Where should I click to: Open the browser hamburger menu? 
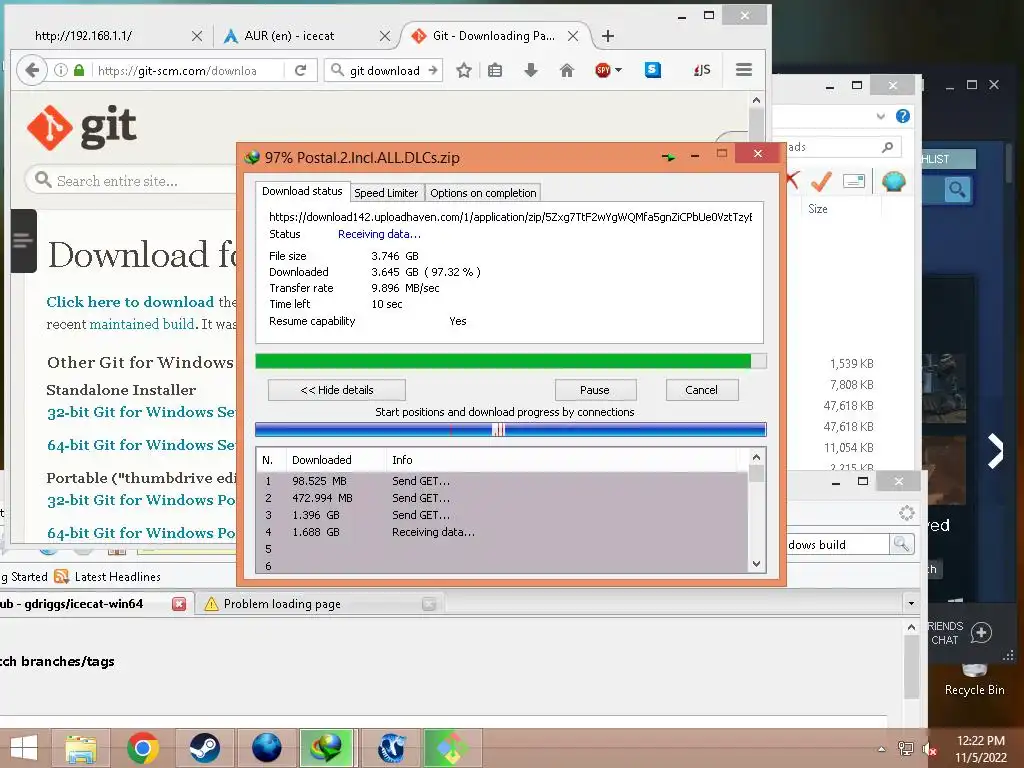(744, 70)
